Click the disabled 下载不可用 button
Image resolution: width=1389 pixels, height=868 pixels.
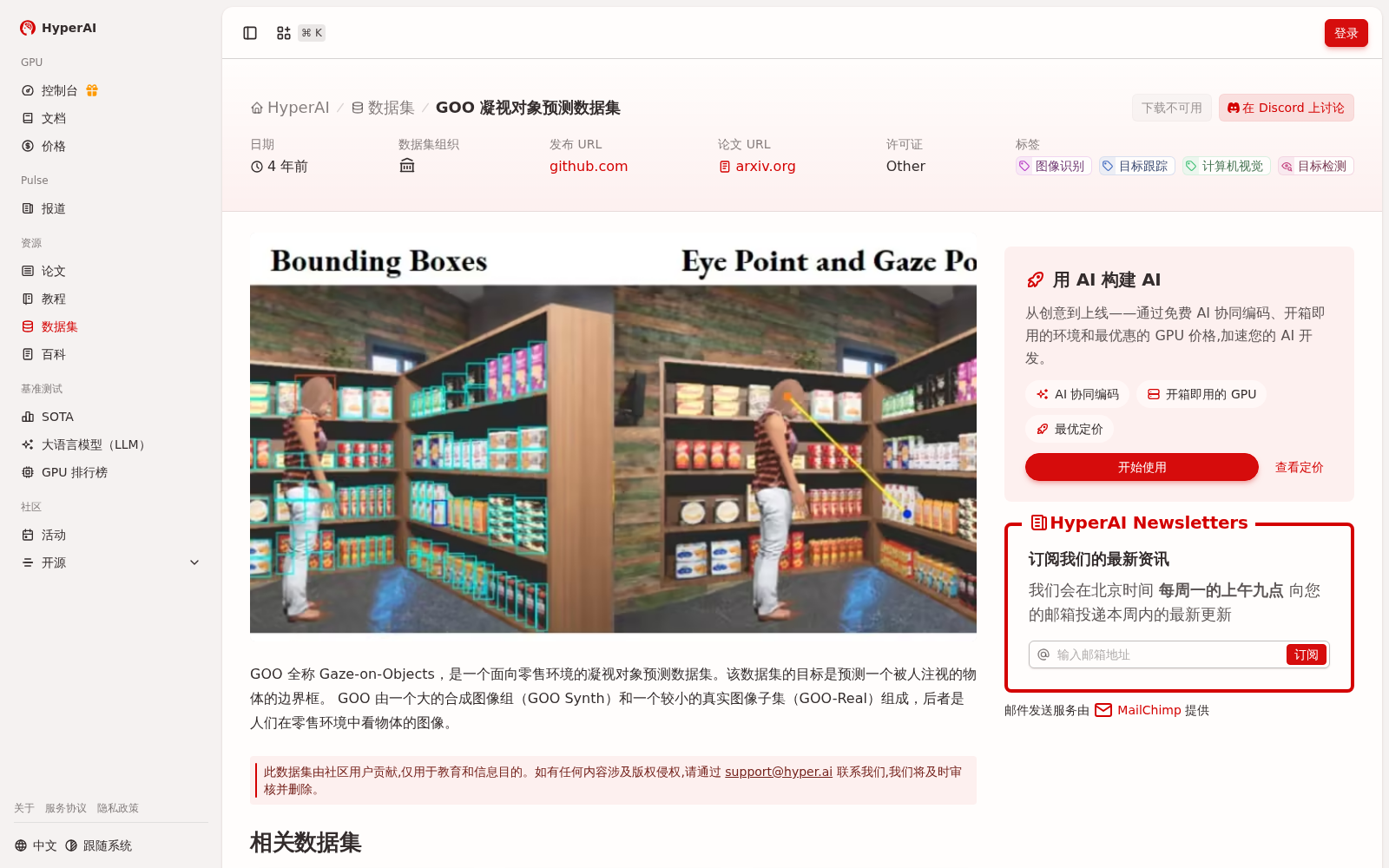(1171, 108)
